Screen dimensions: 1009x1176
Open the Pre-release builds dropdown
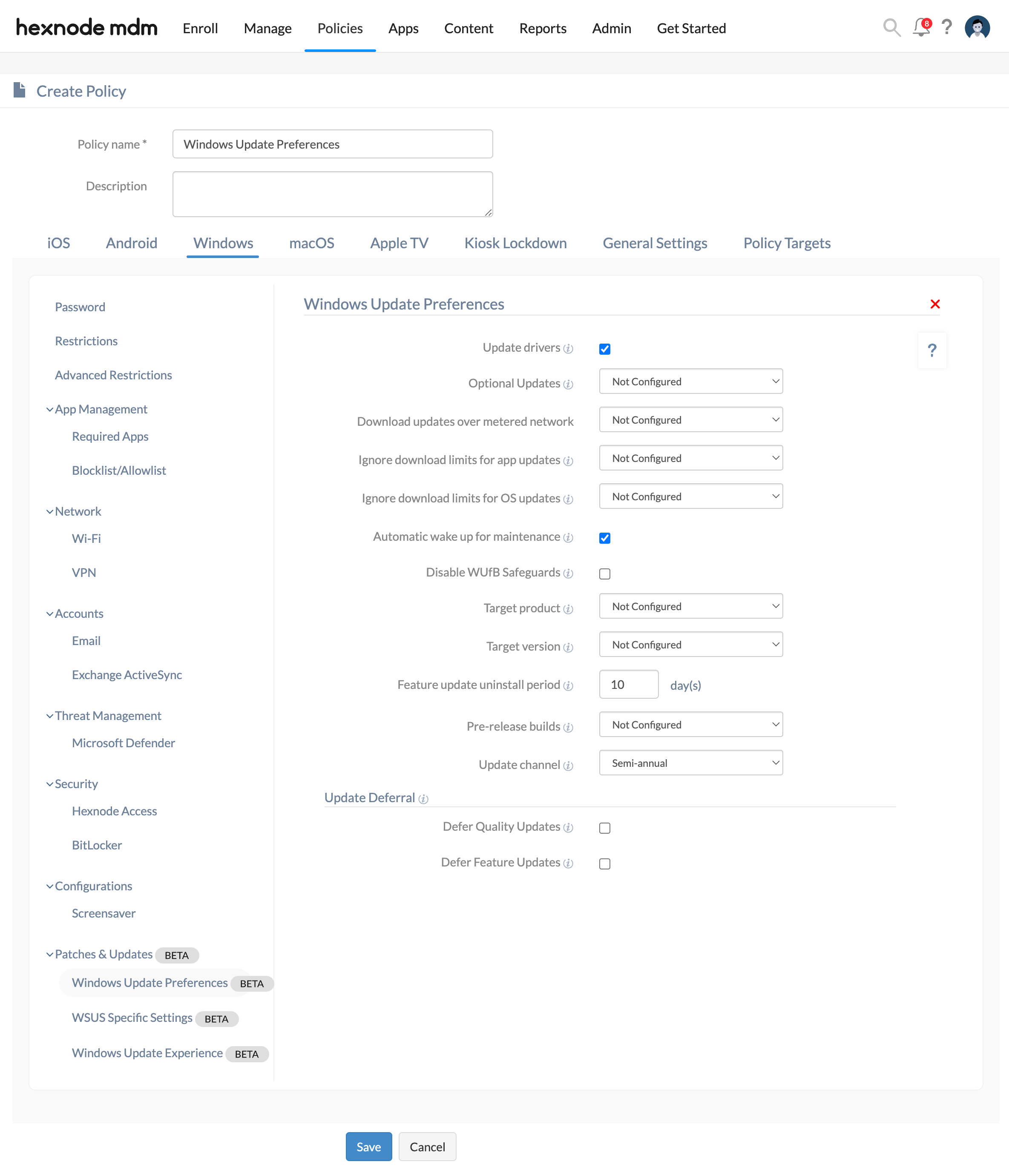(x=690, y=724)
